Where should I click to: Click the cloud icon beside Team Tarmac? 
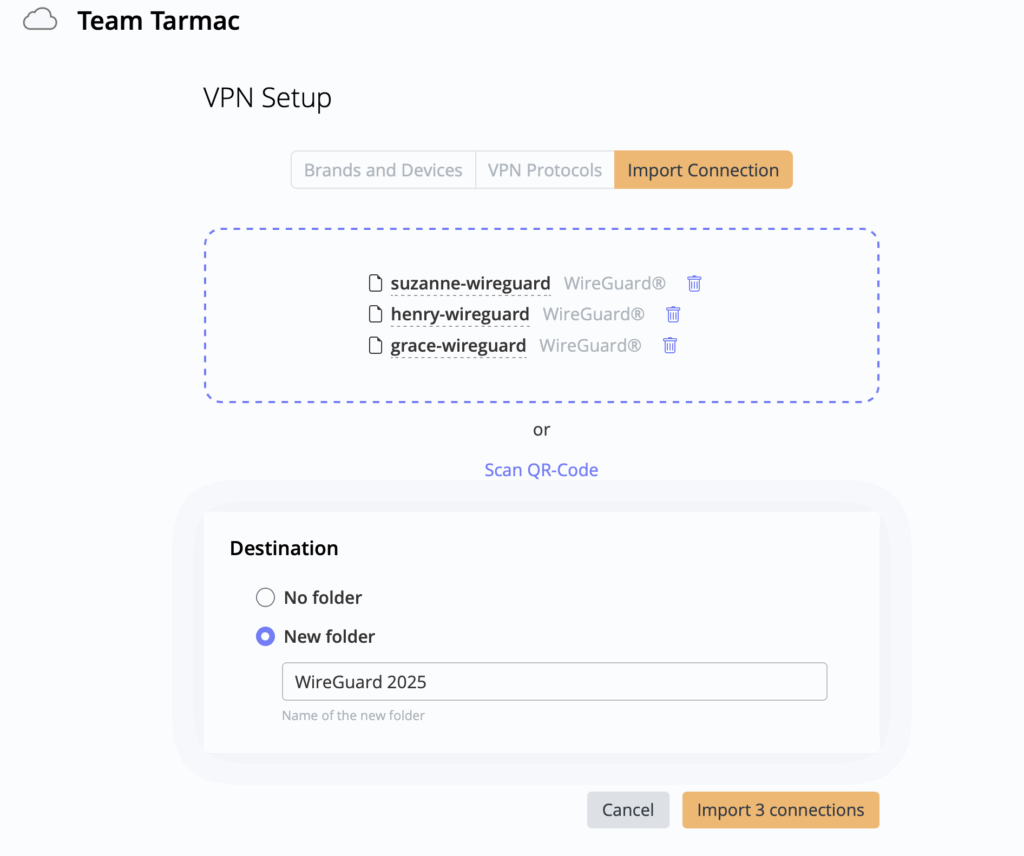[40, 19]
